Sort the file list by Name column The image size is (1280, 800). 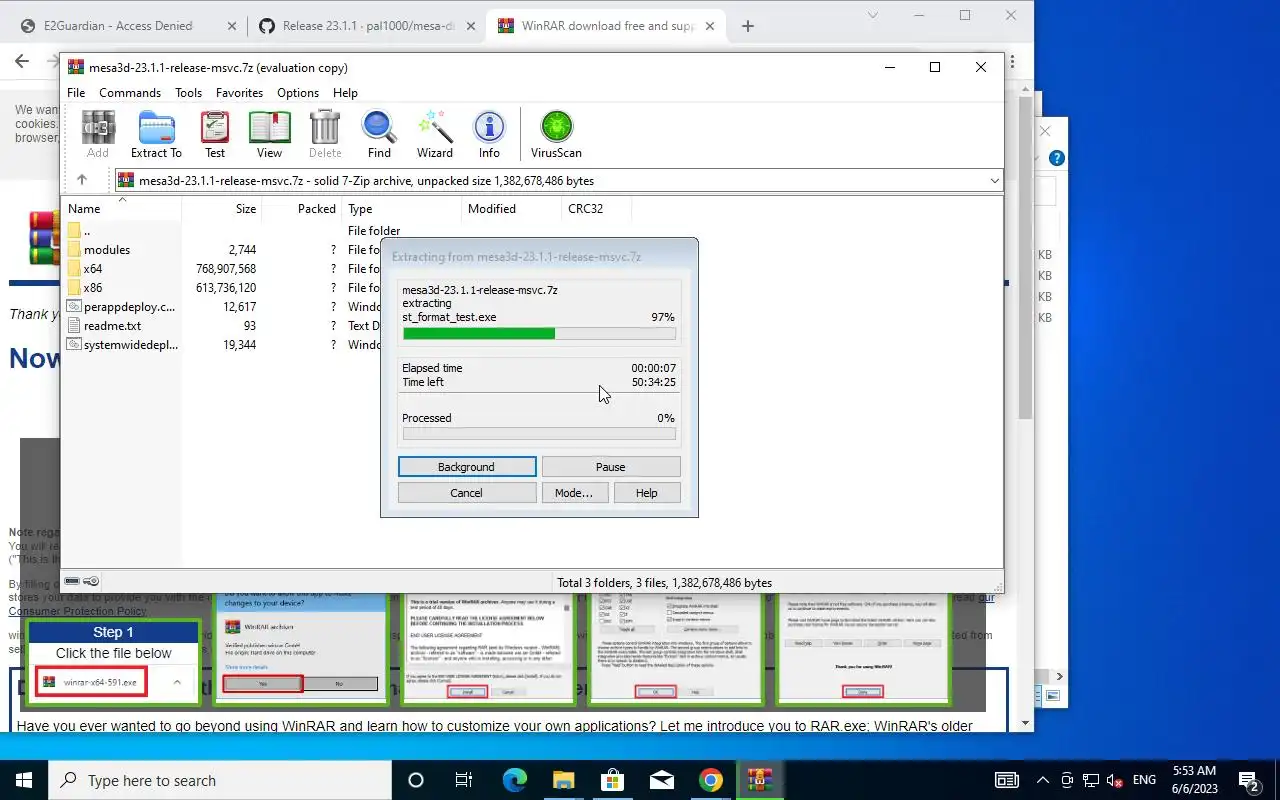point(122,209)
